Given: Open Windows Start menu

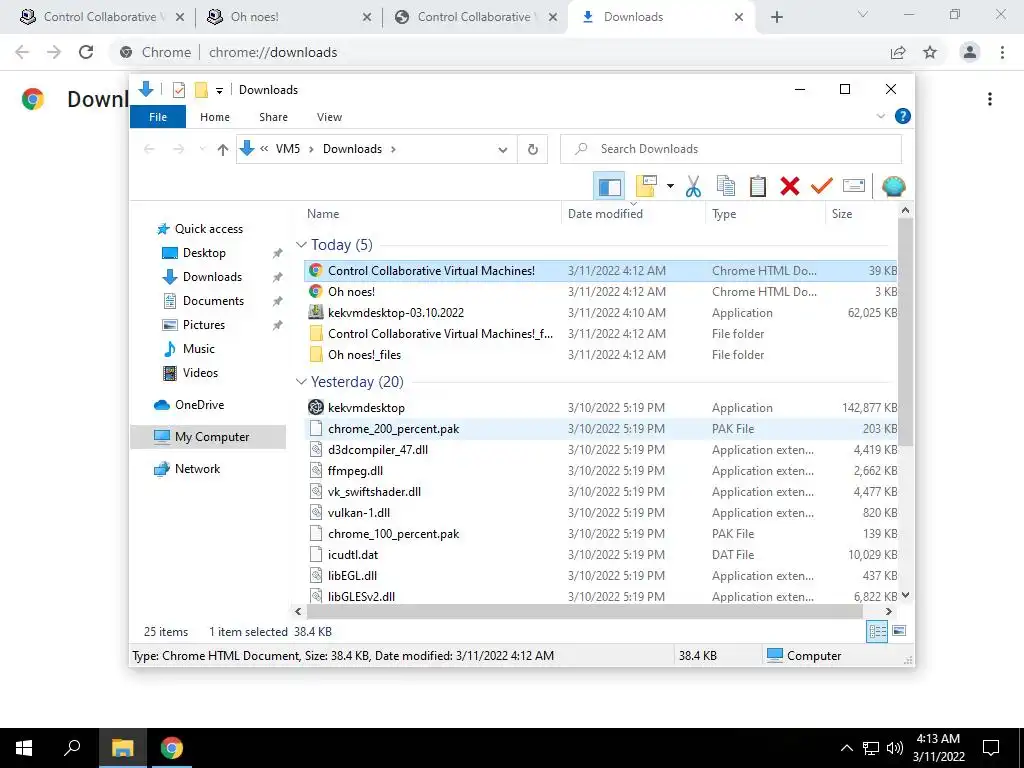Looking at the screenshot, I should [24, 748].
